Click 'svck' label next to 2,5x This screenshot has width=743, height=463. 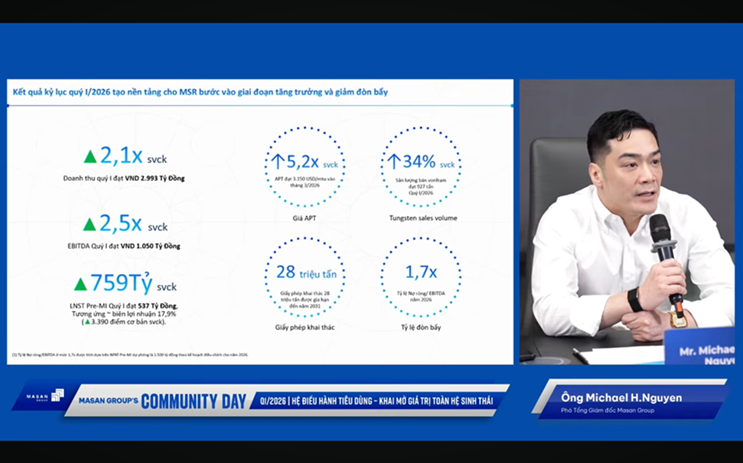[158, 227]
